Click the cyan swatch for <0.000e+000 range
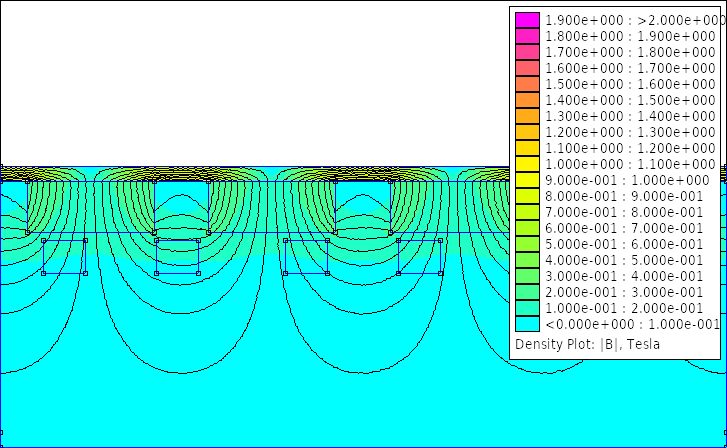Image resolution: width=727 pixels, height=448 pixels. (527, 324)
